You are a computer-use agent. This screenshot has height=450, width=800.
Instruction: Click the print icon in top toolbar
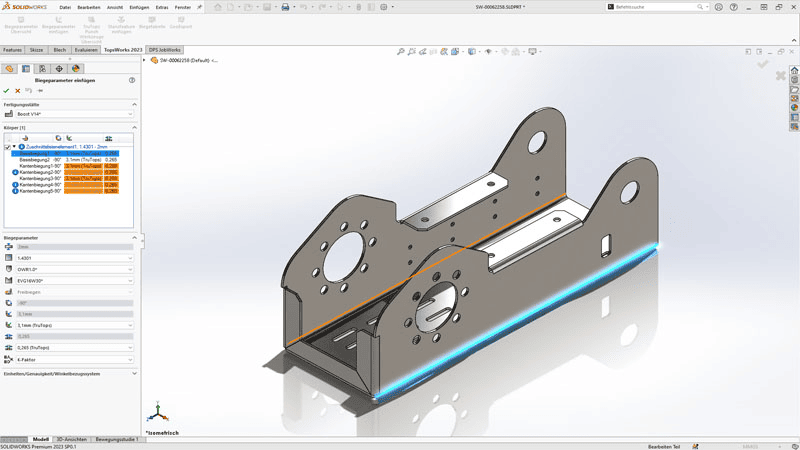tap(285, 7)
